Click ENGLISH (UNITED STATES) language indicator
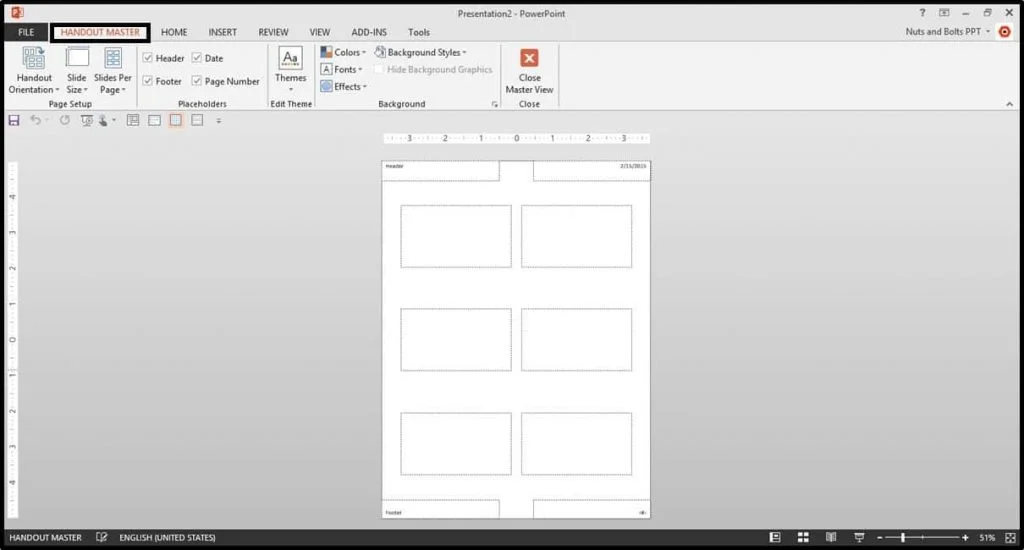The height and width of the screenshot is (550, 1024). (x=167, y=538)
